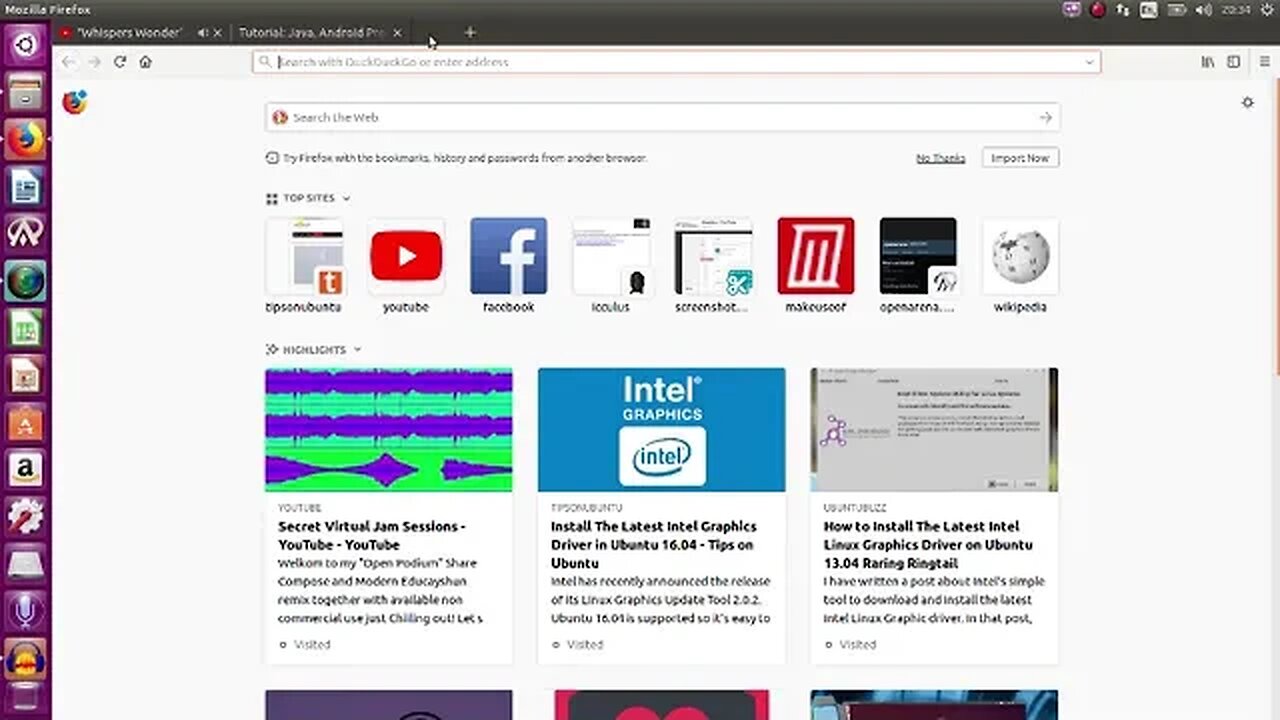Open the sound volume indicator
Screen dimensions: 1280x720
click(1203, 10)
